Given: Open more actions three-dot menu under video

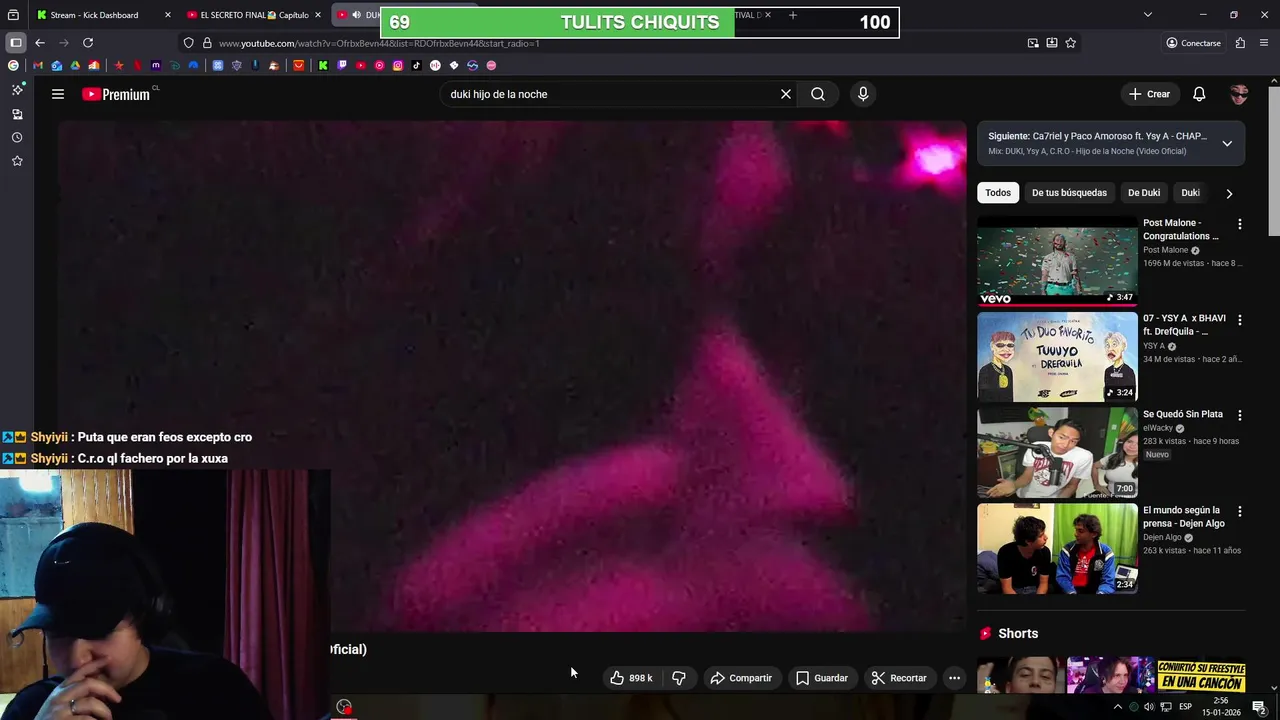Looking at the screenshot, I should pyautogui.click(x=954, y=678).
